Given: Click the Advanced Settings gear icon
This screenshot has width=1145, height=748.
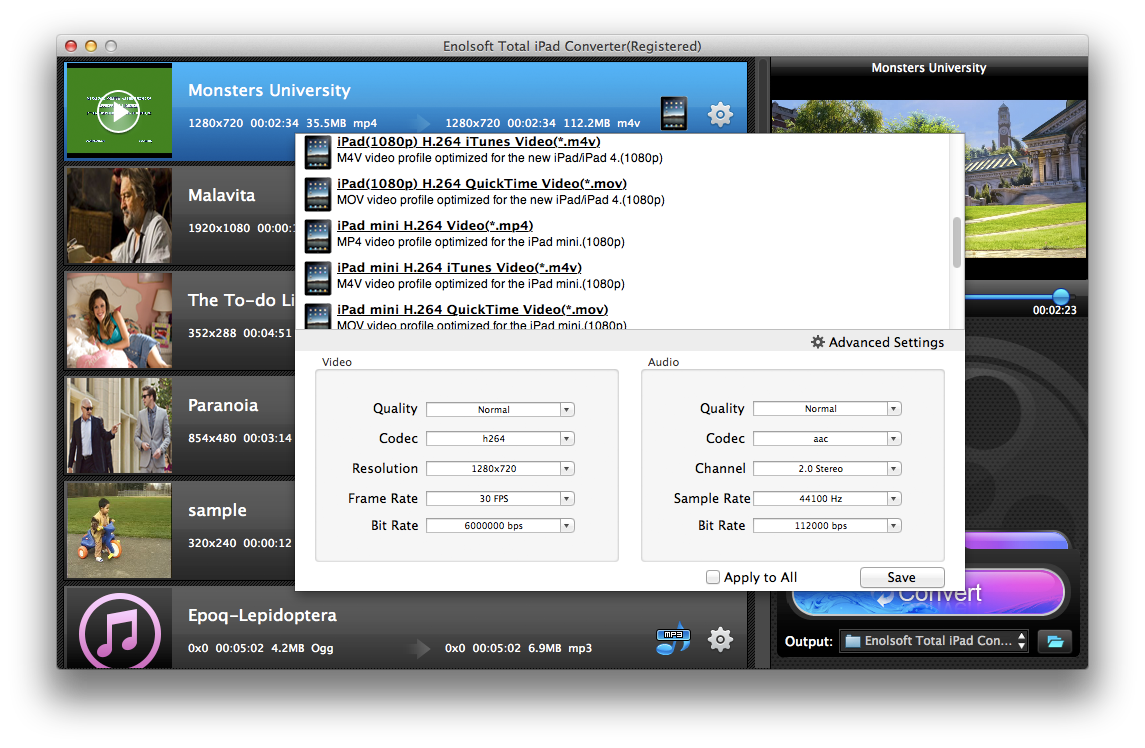Looking at the screenshot, I should pyautogui.click(x=818, y=342).
